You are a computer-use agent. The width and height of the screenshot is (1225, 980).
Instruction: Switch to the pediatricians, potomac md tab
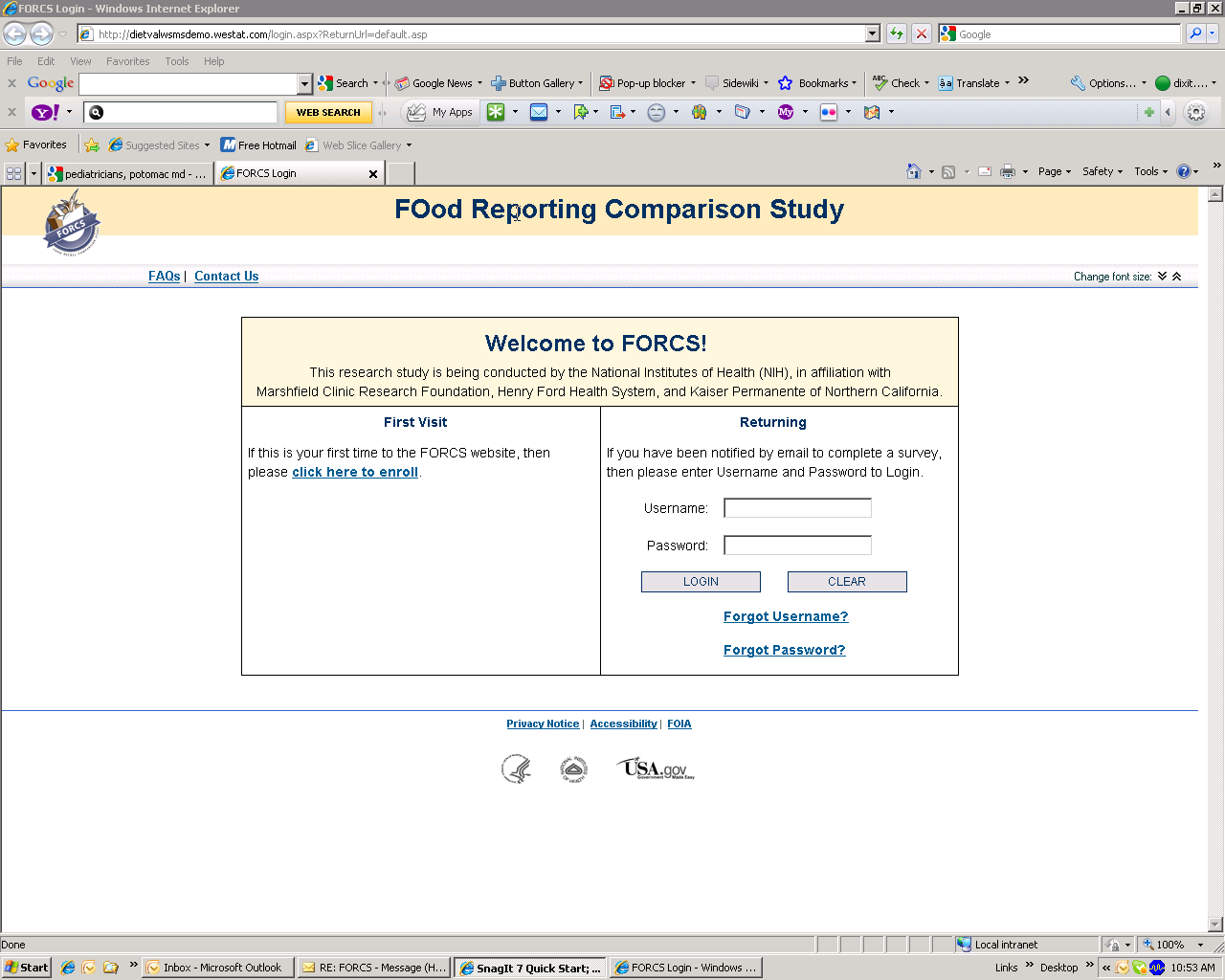click(126, 174)
